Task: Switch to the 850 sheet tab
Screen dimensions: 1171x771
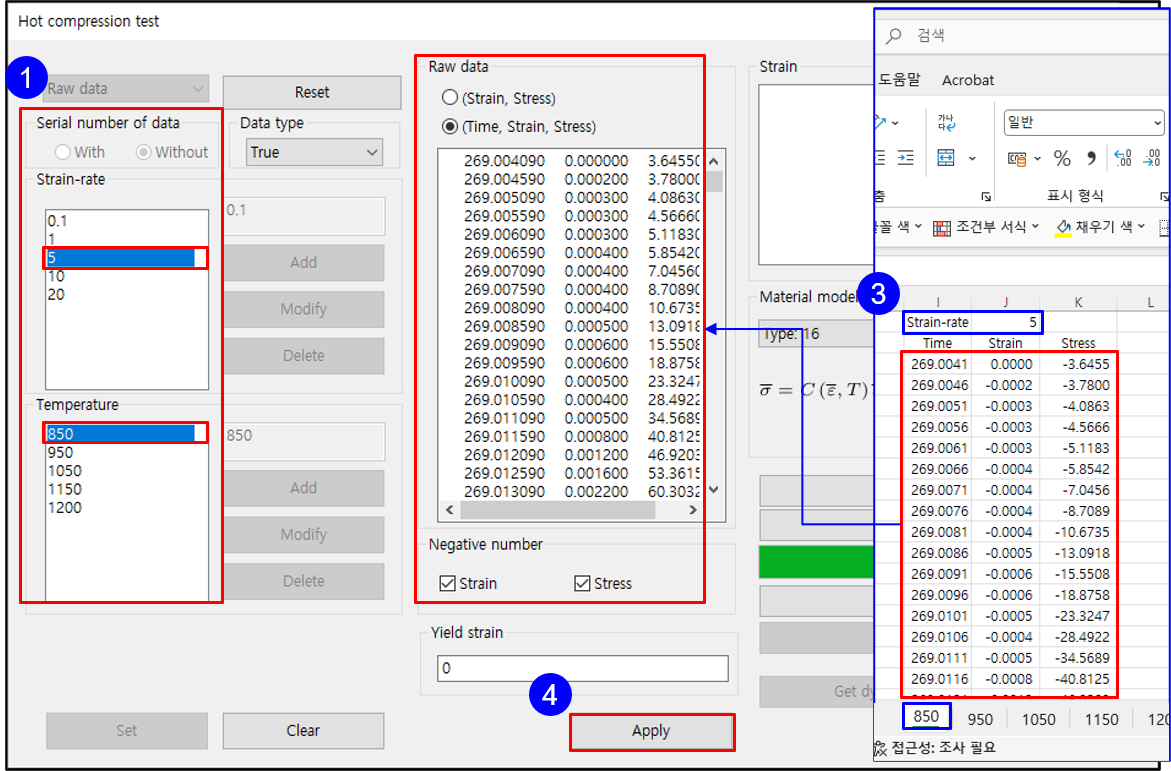Action: [926, 716]
